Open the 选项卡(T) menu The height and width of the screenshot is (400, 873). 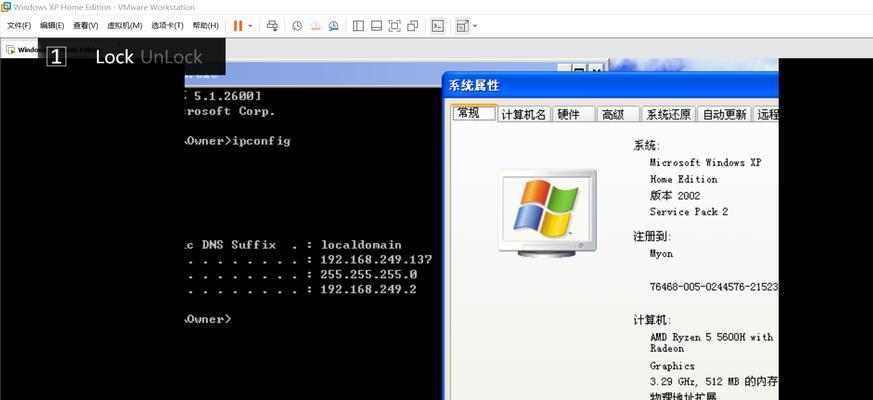coord(167,26)
